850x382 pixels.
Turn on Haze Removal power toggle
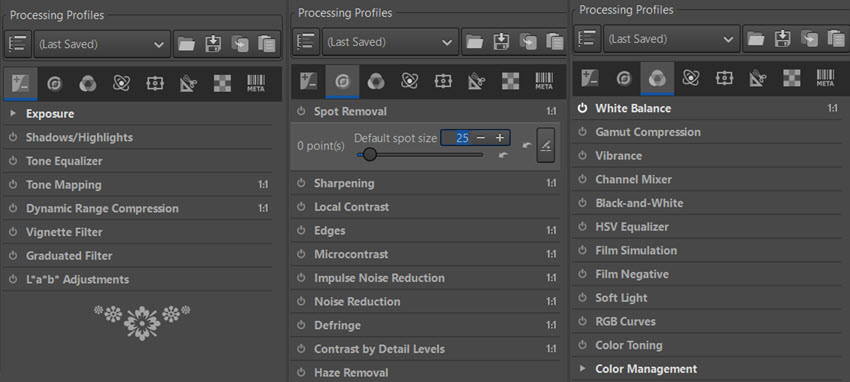pos(301,373)
